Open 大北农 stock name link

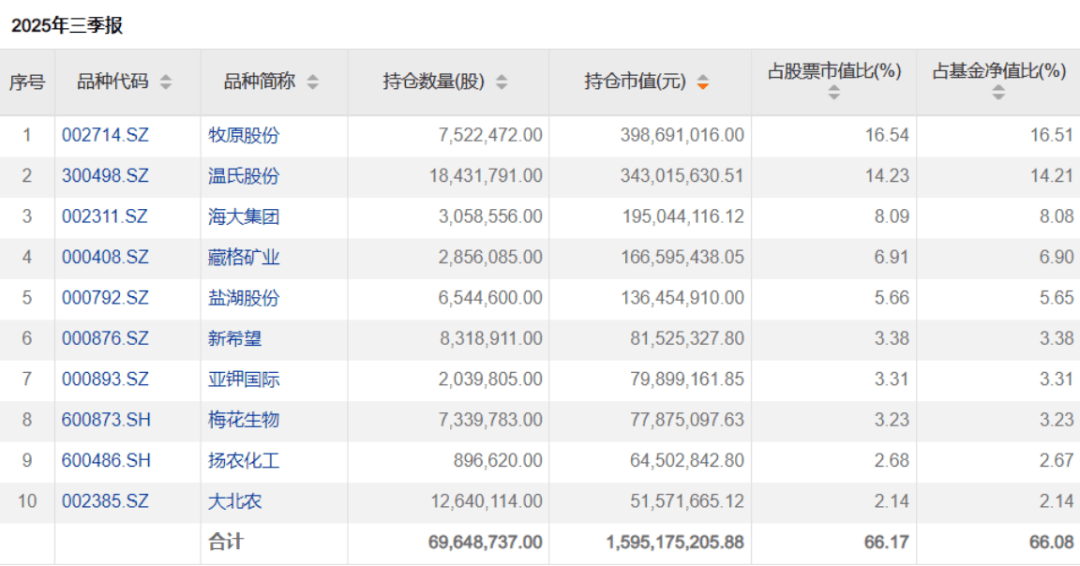tap(235, 501)
